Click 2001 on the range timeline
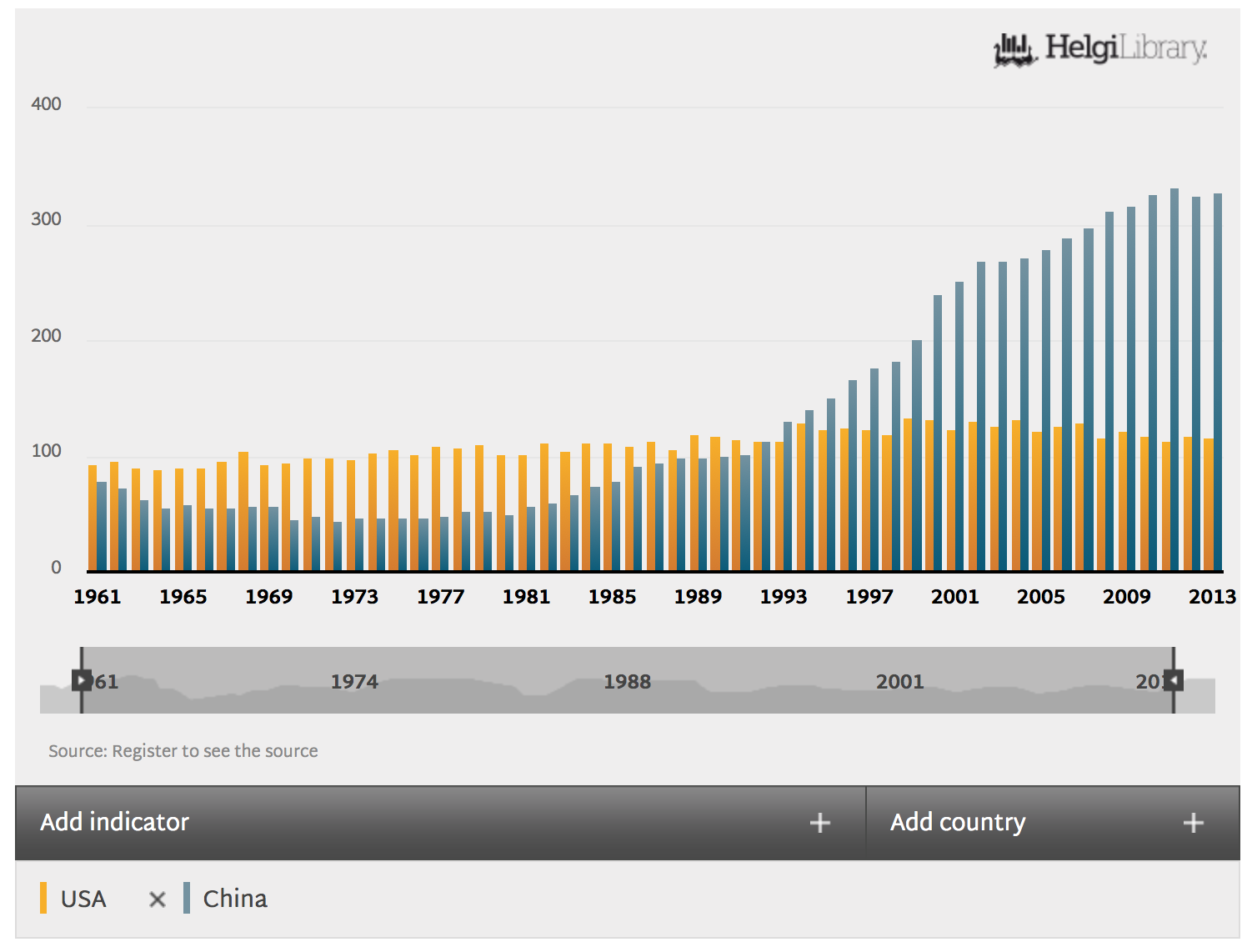1252x952 pixels. (899, 682)
